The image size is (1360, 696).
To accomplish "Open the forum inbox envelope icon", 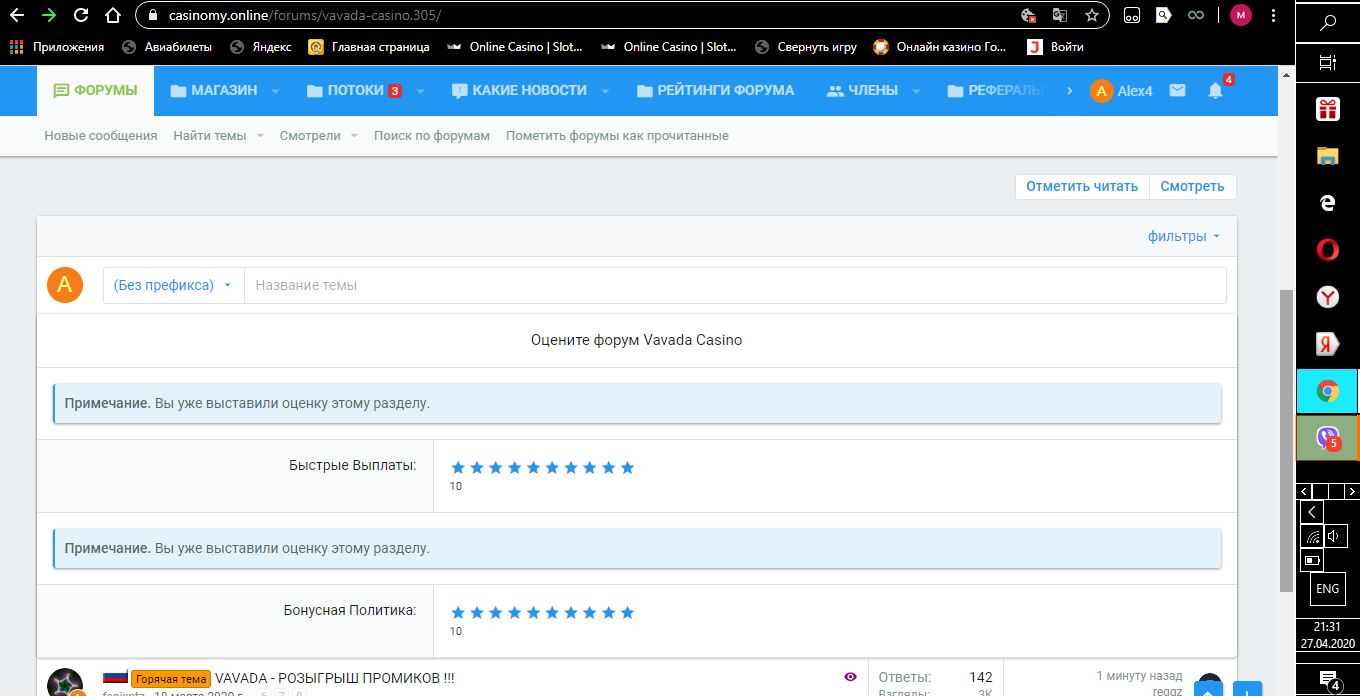I will [x=1177, y=90].
